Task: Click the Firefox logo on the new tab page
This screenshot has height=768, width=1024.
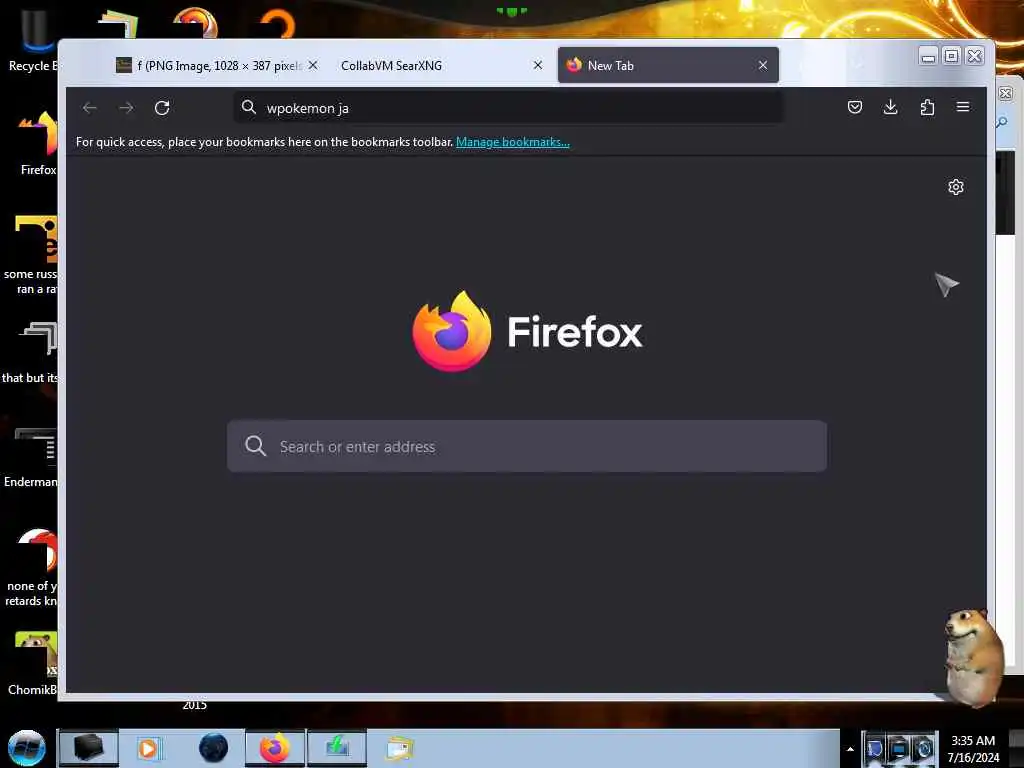Action: (451, 332)
